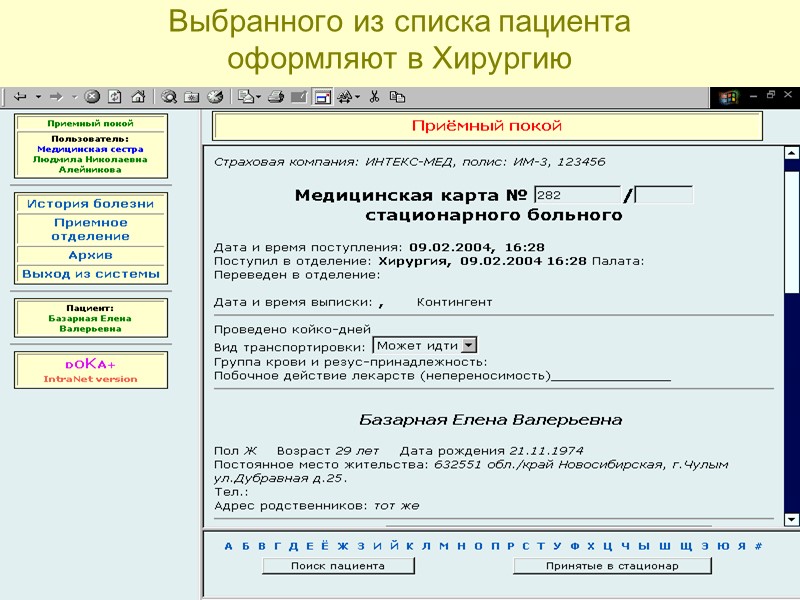The image size is (800, 600).
Task: Click the Windows flag logo icon
Action: pyautogui.click(x=729, y=97)
